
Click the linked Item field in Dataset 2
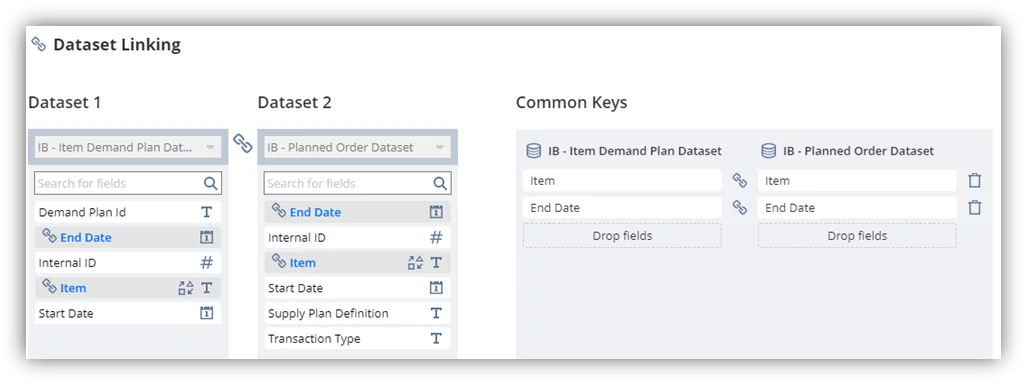coord(357,263)
